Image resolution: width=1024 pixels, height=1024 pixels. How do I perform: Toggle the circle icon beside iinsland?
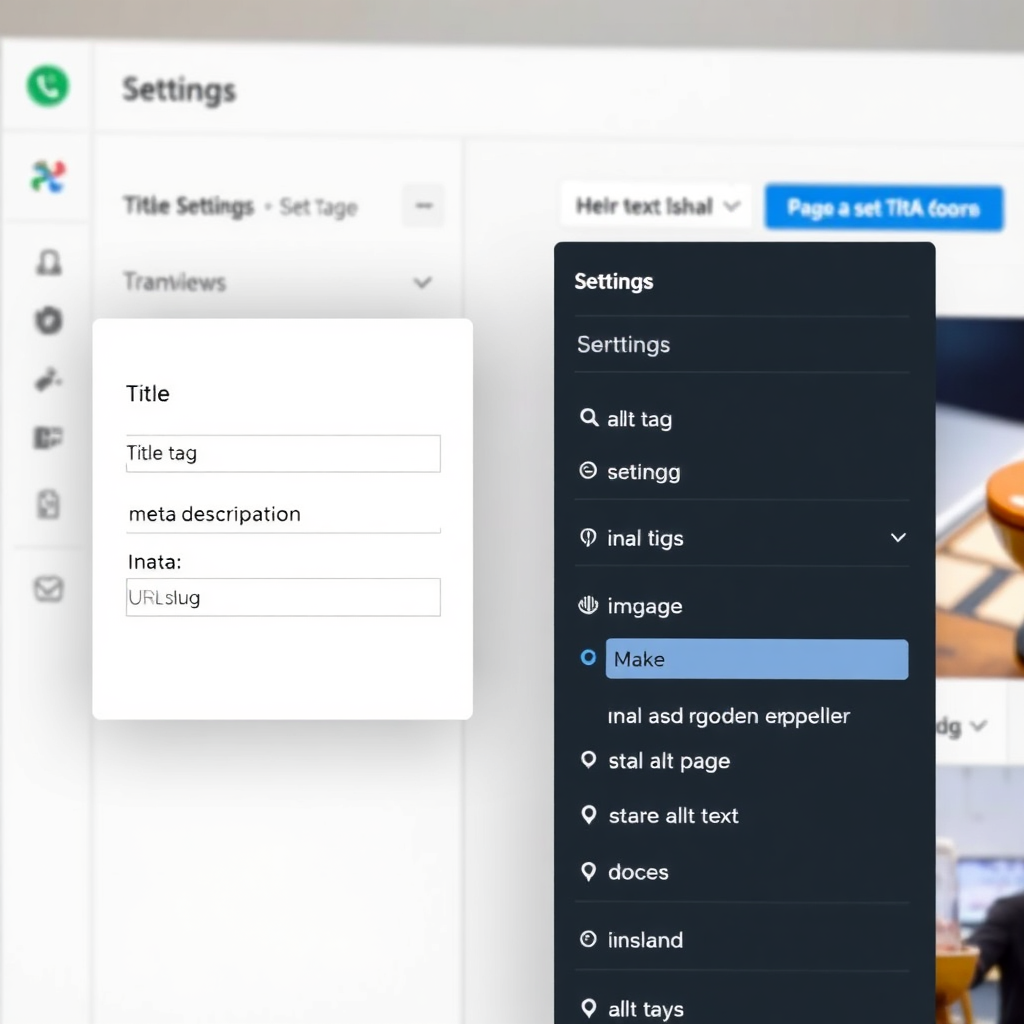pyautogui.click(x=588, y=939)
